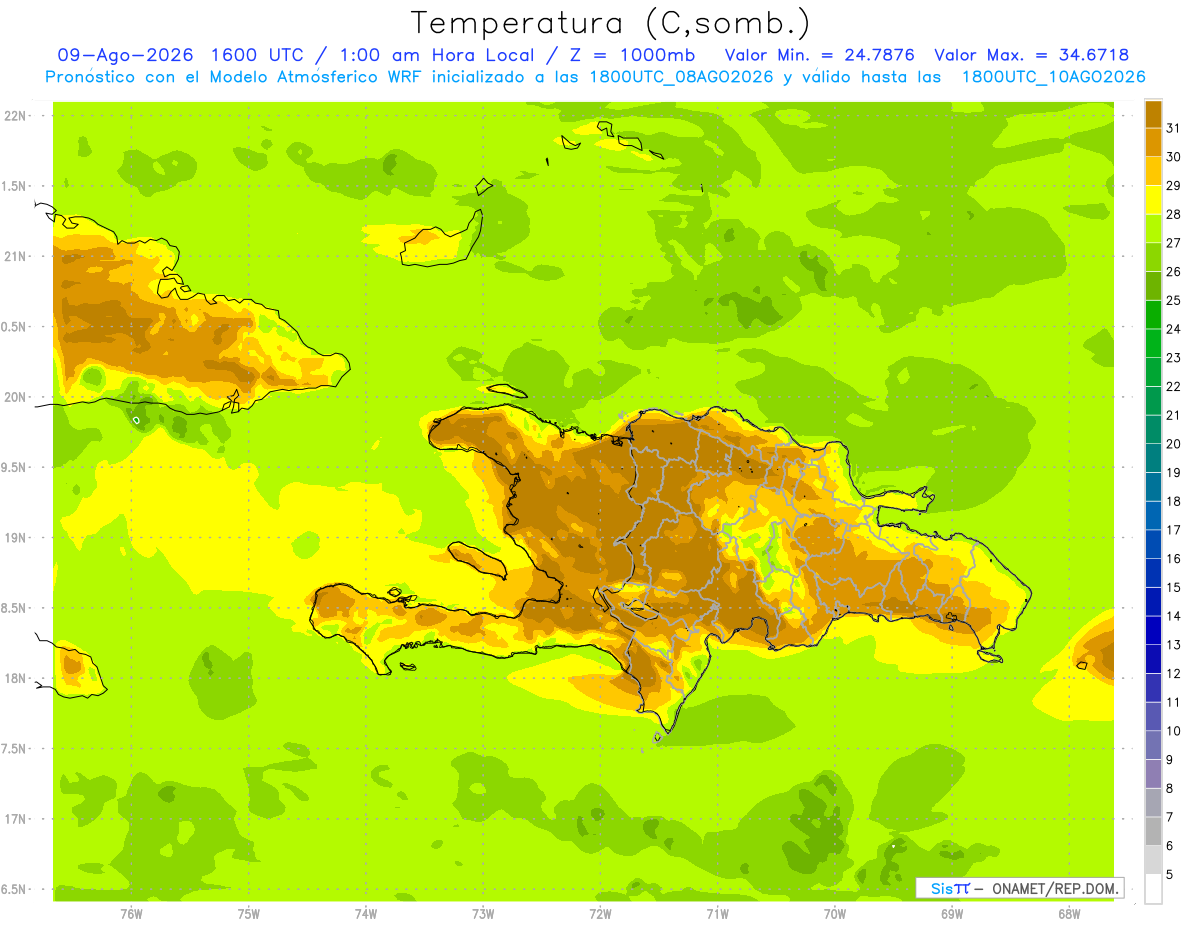Screen dimensions: 1200x927
Task: Click the "19N" latitude axis label
Action: [x=15, y=538]
